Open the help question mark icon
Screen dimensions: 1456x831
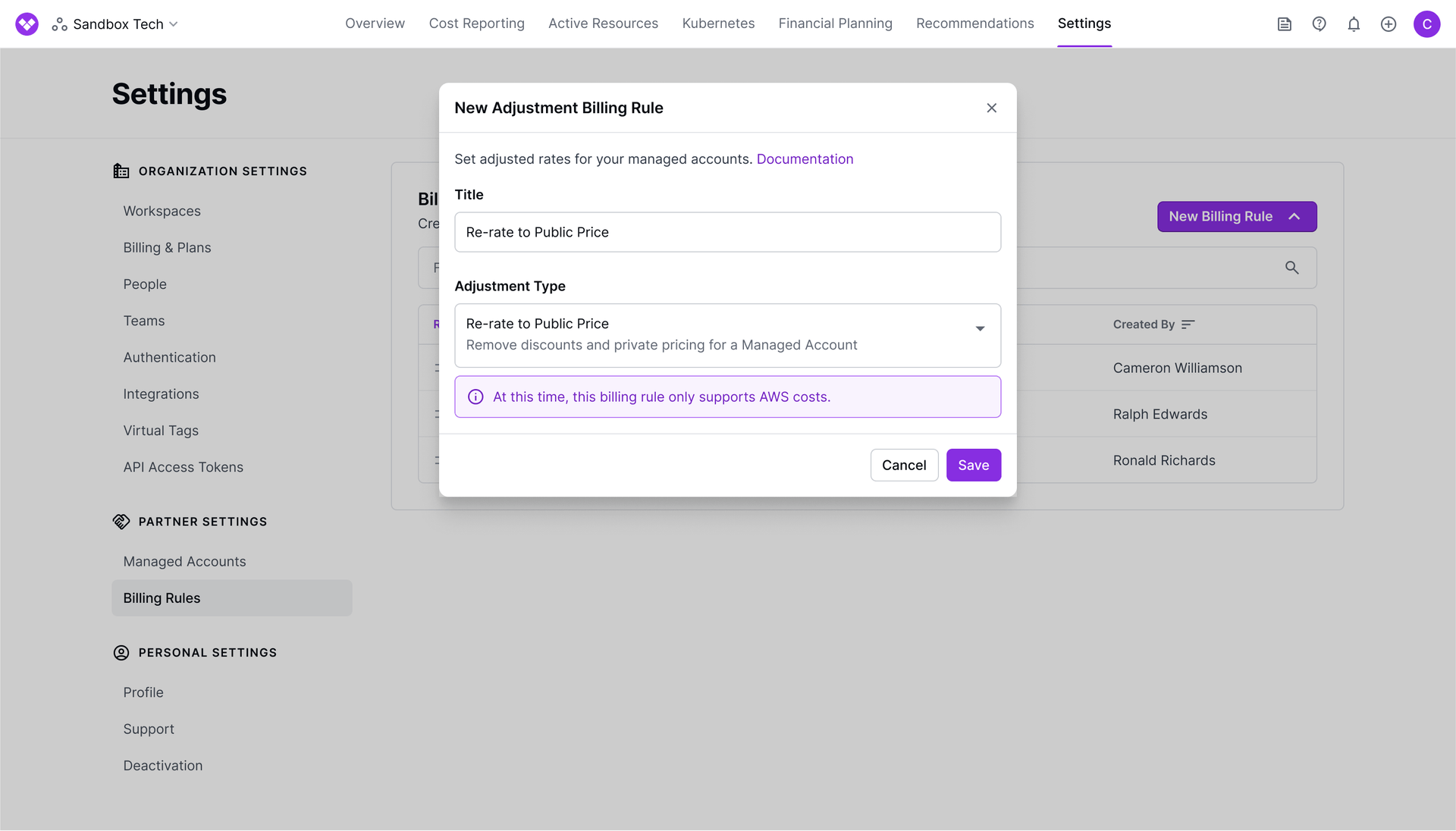click(x=1319, y=24)
